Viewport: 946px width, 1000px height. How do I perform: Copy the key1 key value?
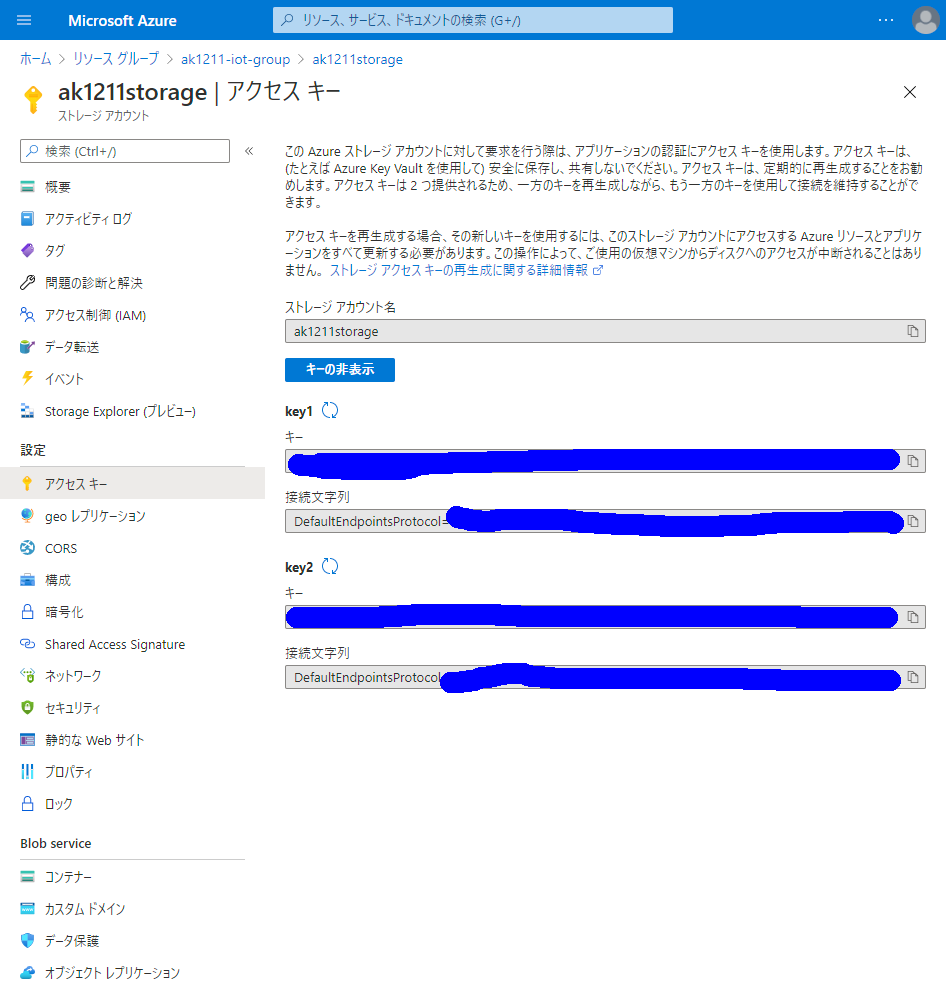point(912,461)
